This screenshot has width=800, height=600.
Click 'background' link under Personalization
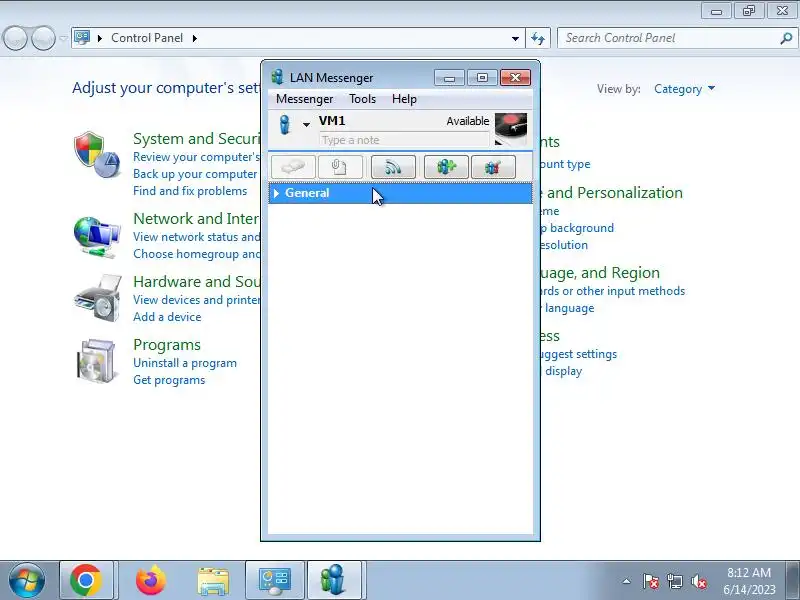[x=582, y=228]
